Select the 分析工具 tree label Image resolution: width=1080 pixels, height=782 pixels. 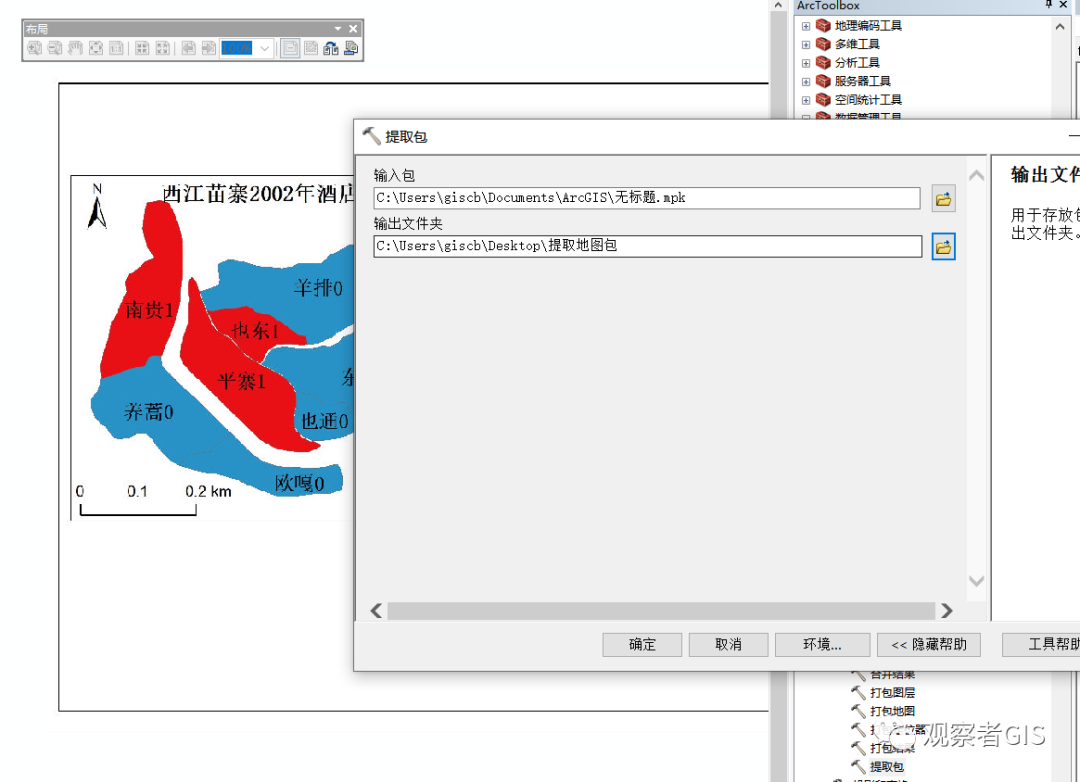click(857, 63)
